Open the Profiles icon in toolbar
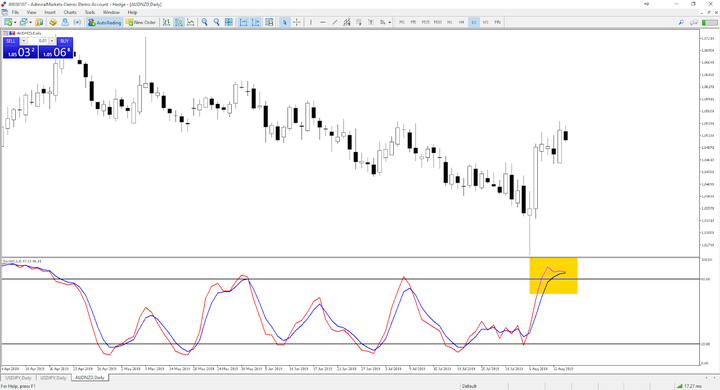This screenshot has height=390, width=720. pyautogui.click(x=23, y=22)
